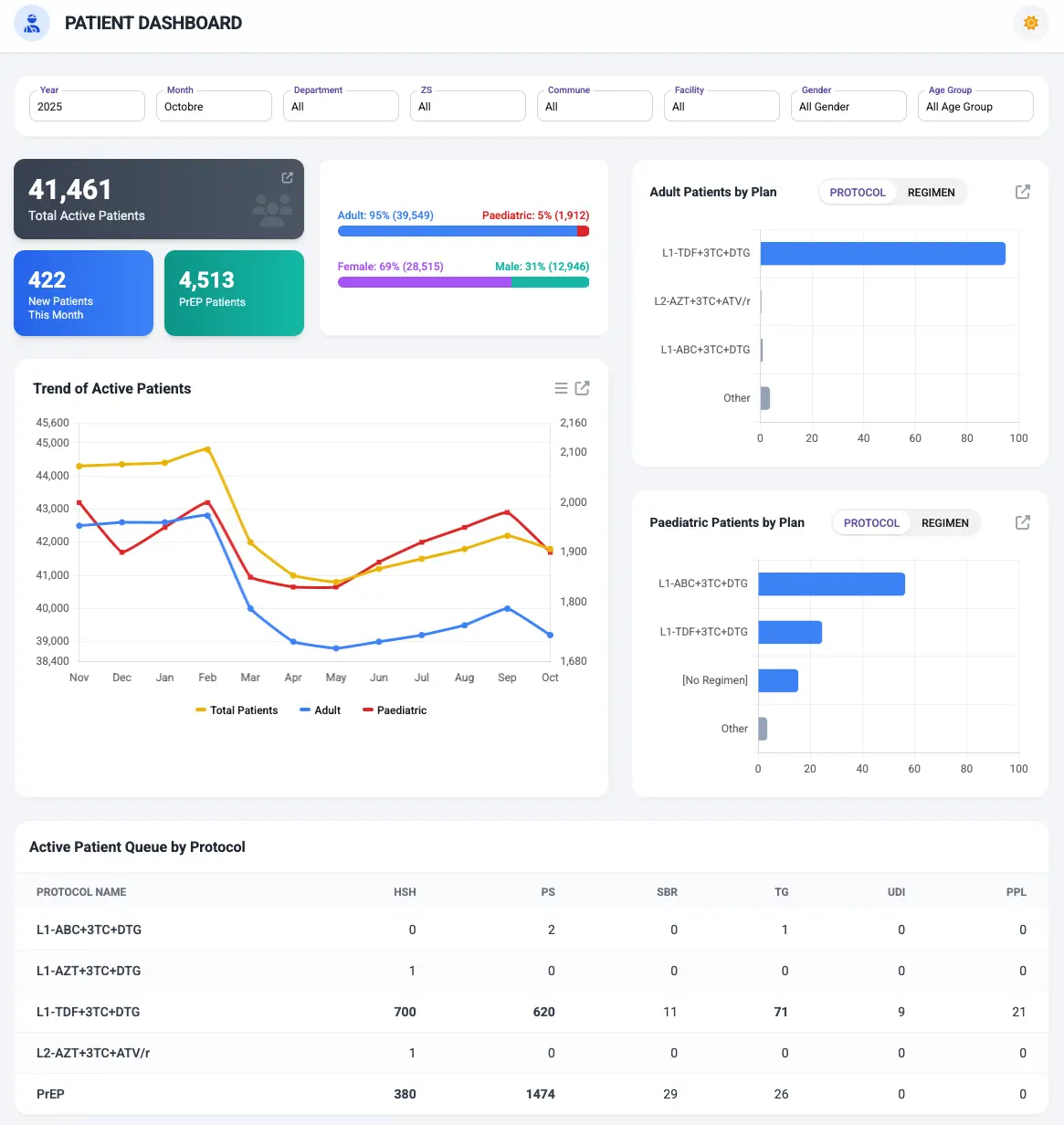Open Adult Patients by Plan in fullscreen
This screenshot has height=1125, width=1064.
1022,192
